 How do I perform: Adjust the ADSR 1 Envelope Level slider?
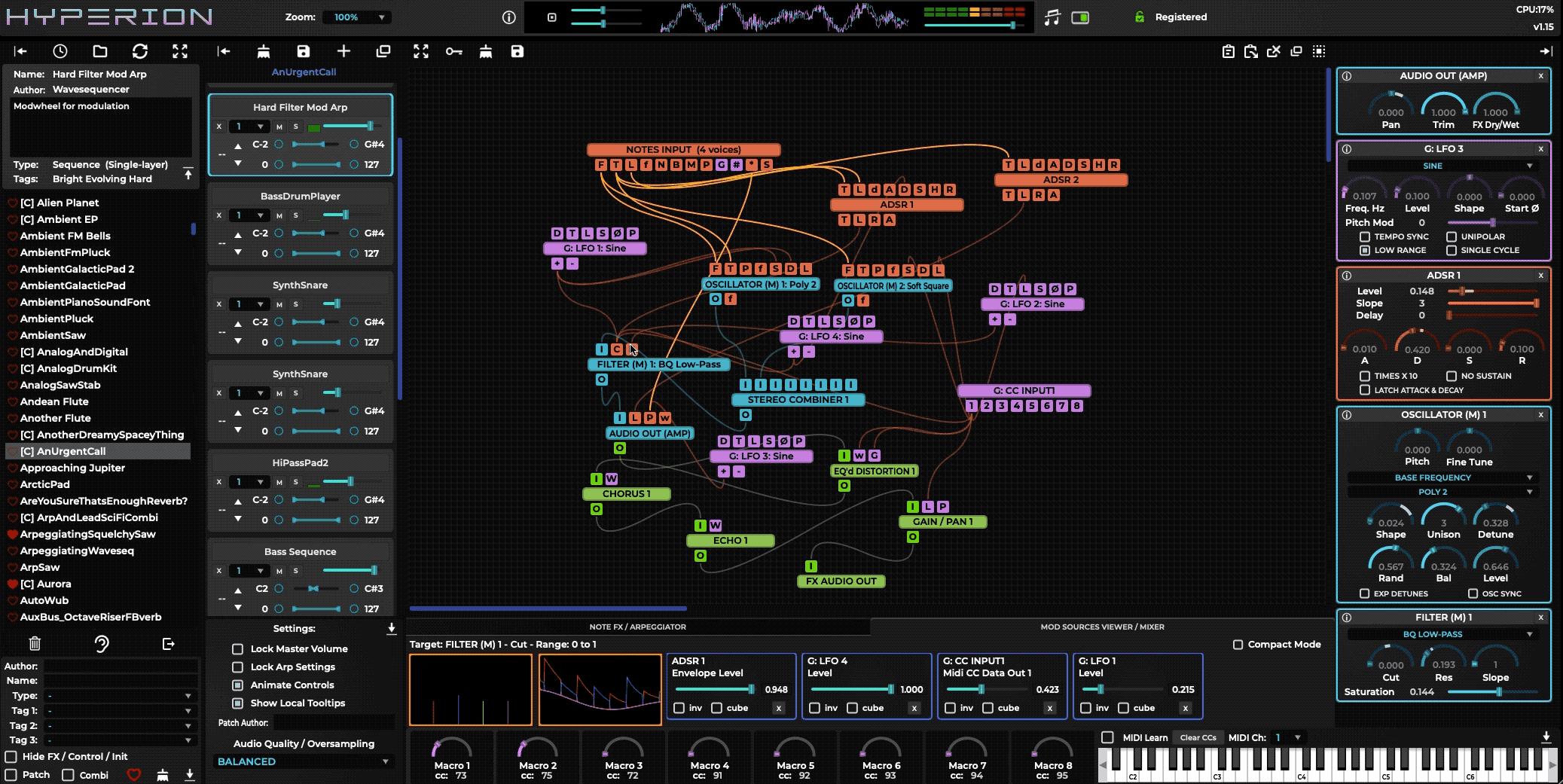[x=716, y=689]
